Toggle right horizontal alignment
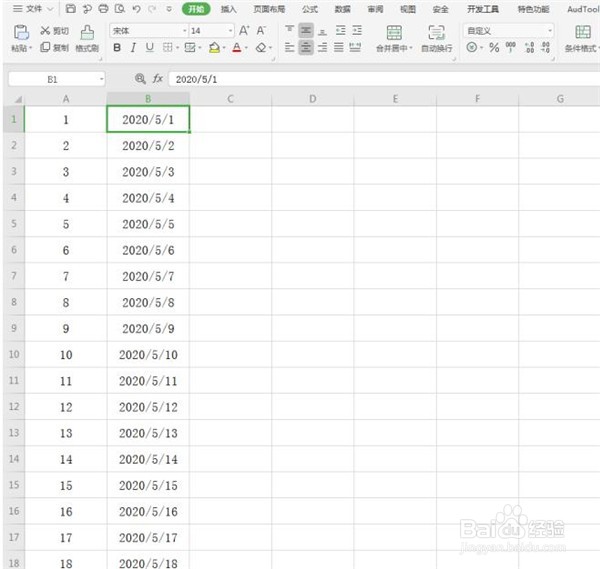600x569 pixels. coord(323,47)
